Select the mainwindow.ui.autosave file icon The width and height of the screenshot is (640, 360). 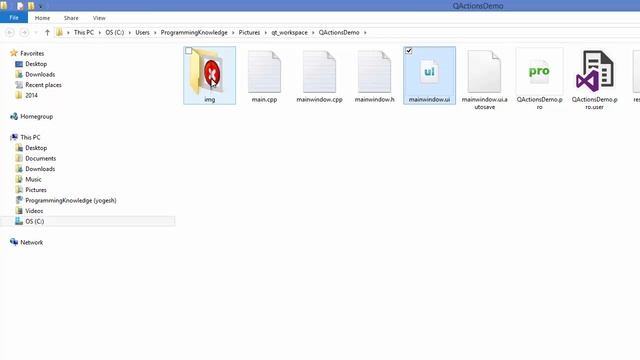click(x=484, y=72)
